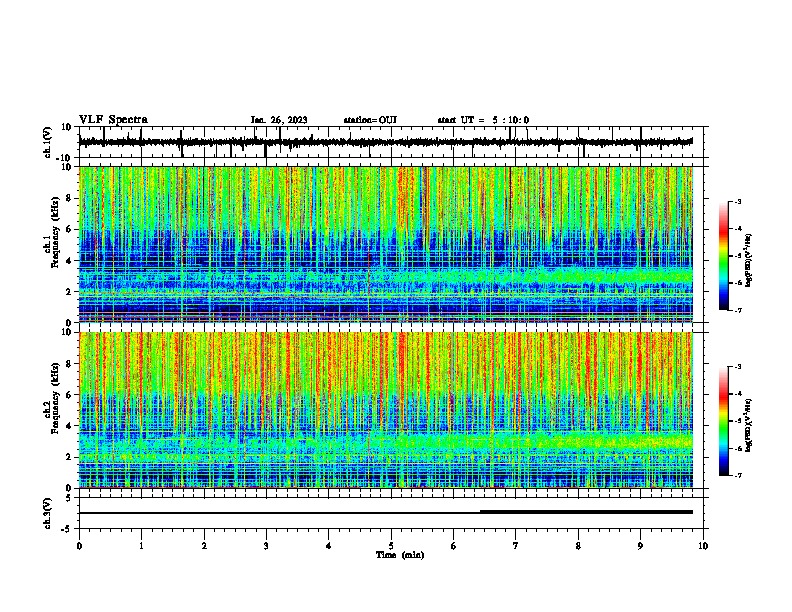
Task: Click the thick ch.3 trace after minute 6.5
Action: click(586, 512)
